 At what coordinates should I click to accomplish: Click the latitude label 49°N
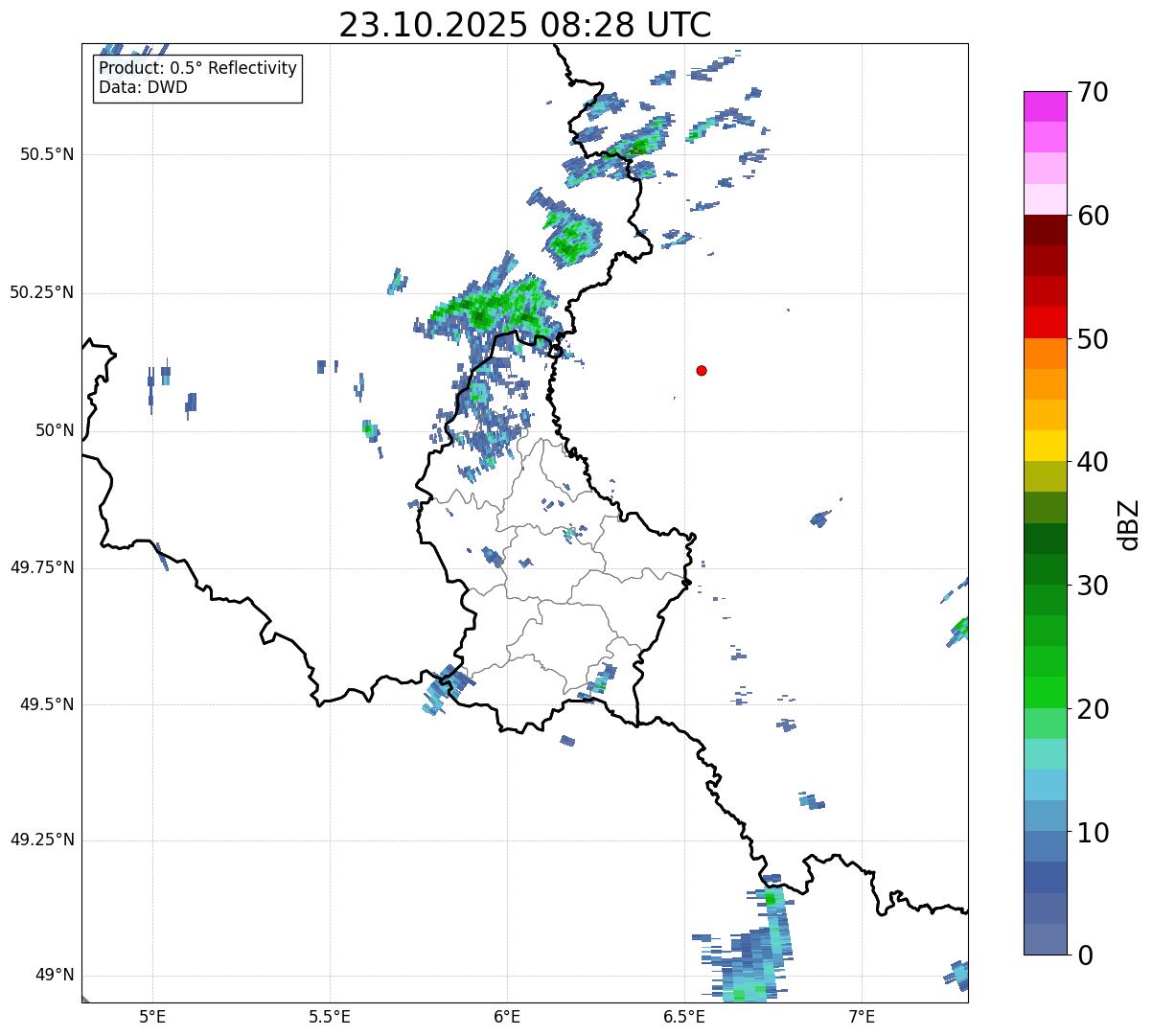click(x=55, y=976)
